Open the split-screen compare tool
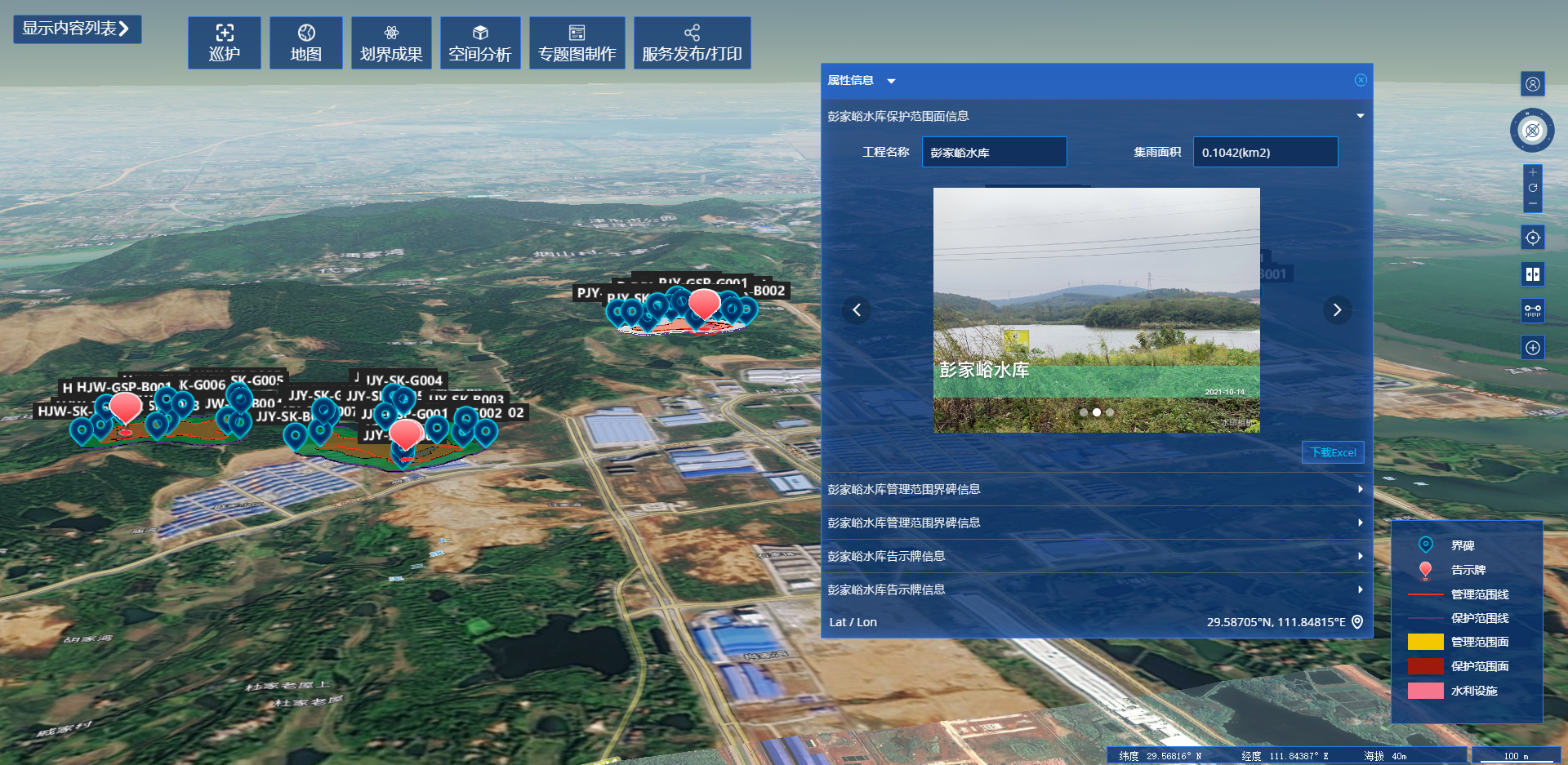 click(1533, 274)
